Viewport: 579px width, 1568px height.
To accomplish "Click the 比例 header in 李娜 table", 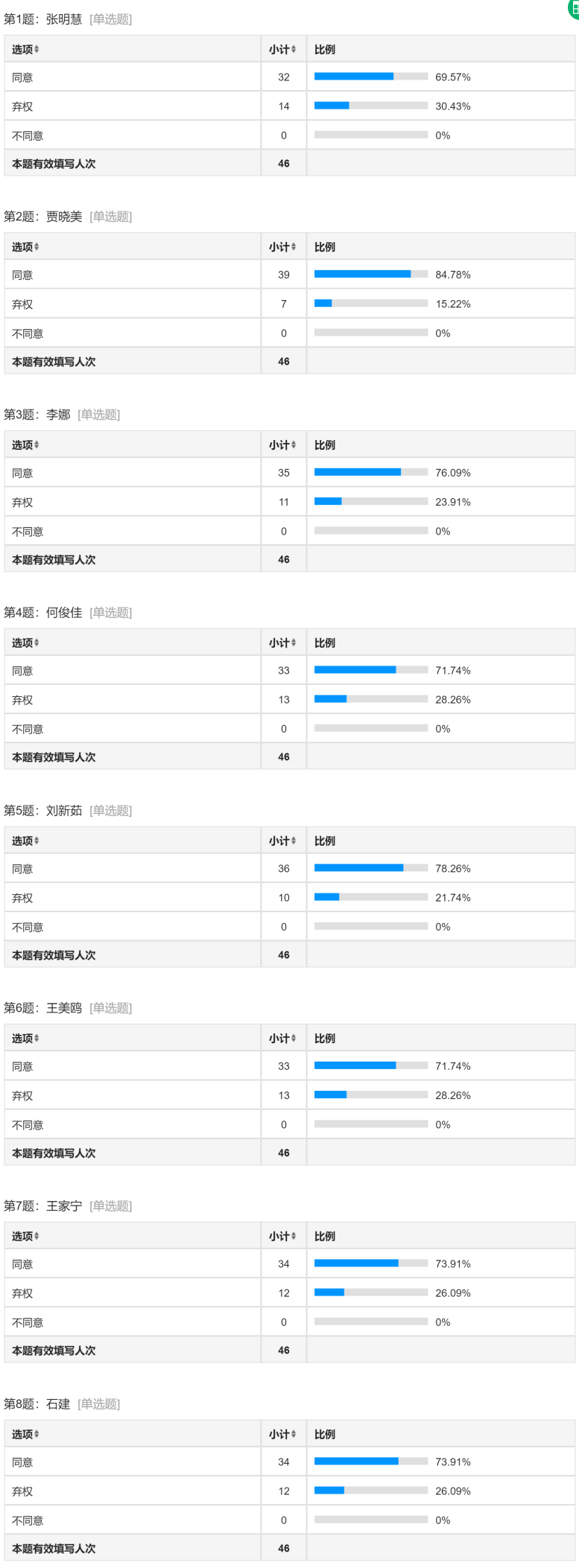I will click(x=325, y=445).
